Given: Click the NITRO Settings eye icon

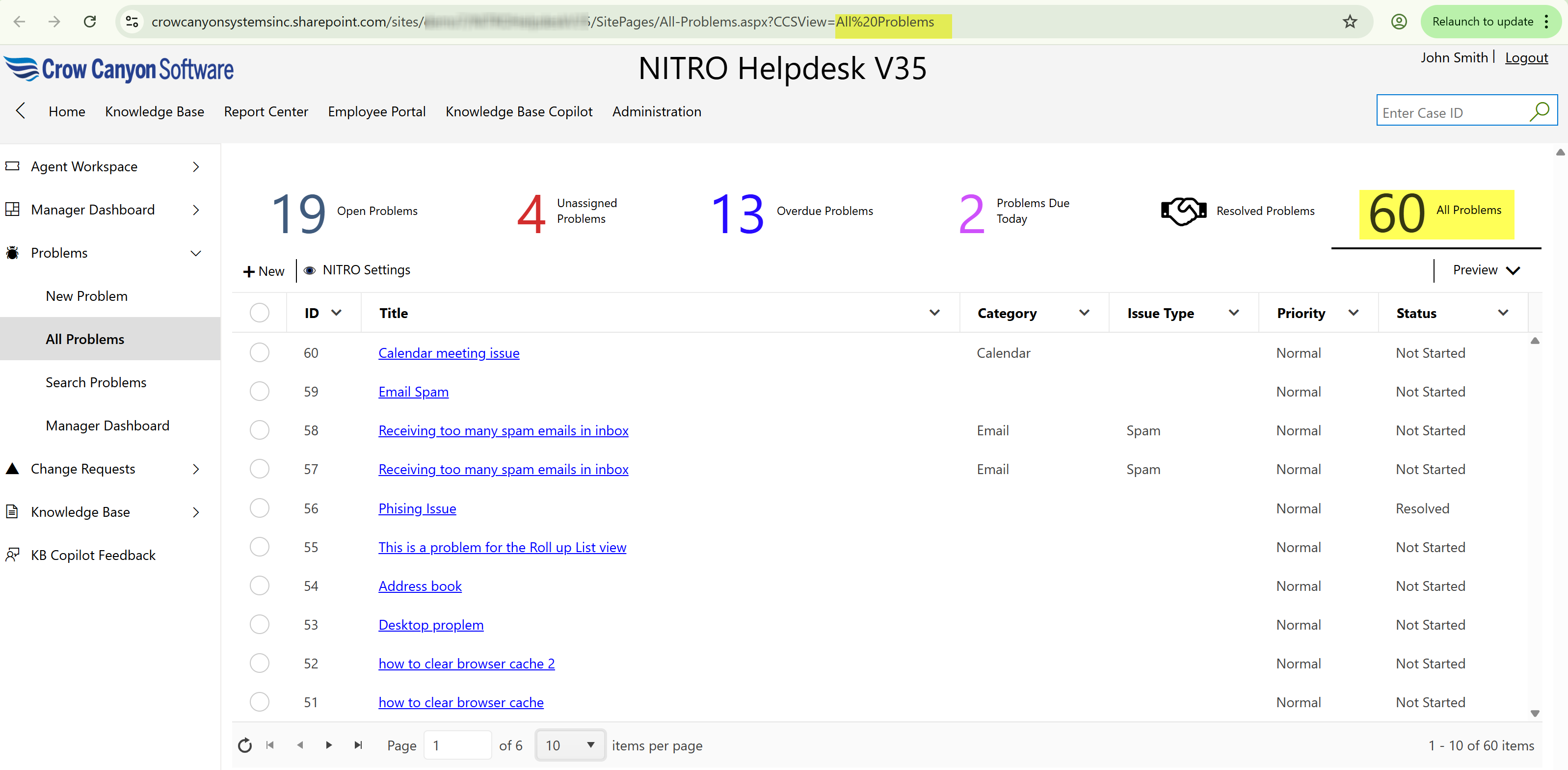Looking at the screenshot, I should tap(310, 270).
